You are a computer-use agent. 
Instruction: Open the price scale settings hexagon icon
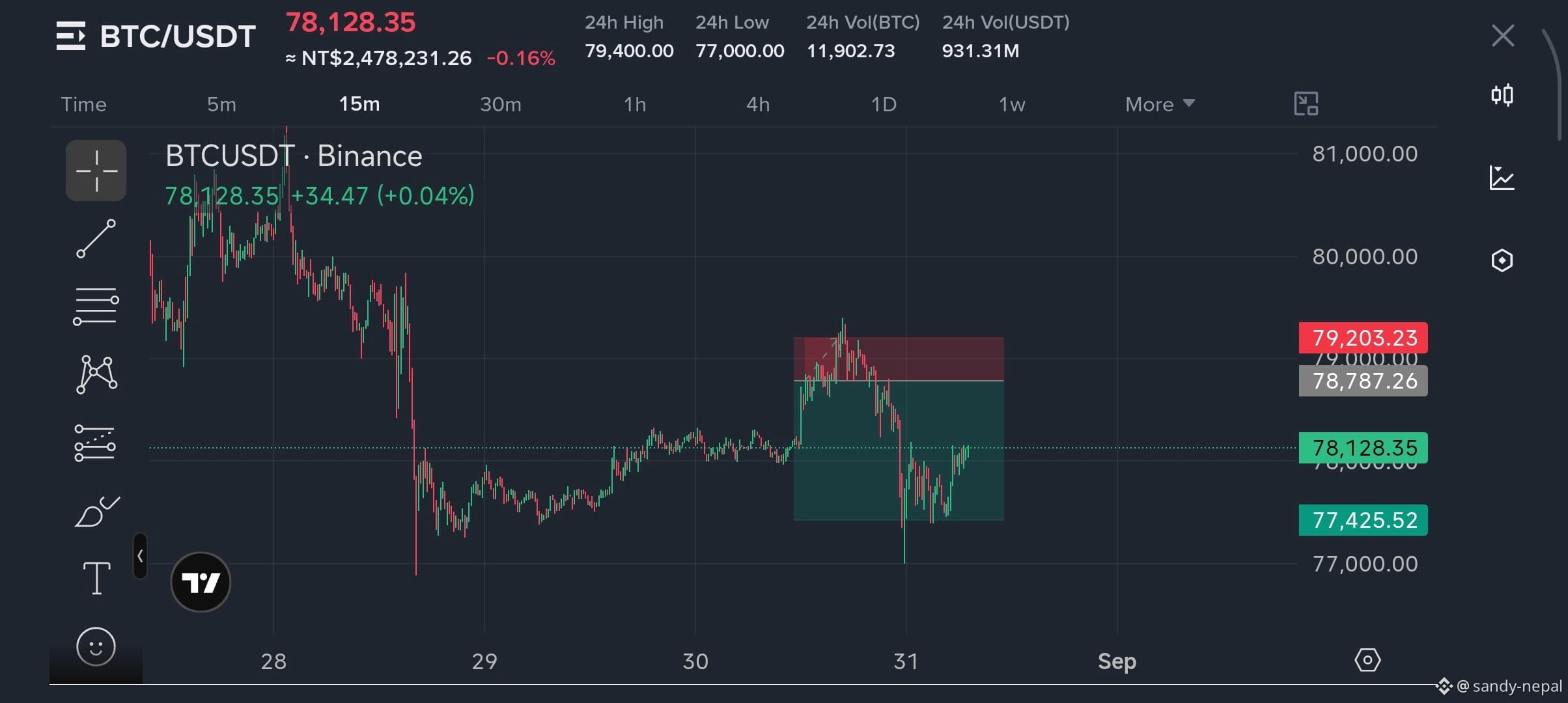(x=1367, y=660)
